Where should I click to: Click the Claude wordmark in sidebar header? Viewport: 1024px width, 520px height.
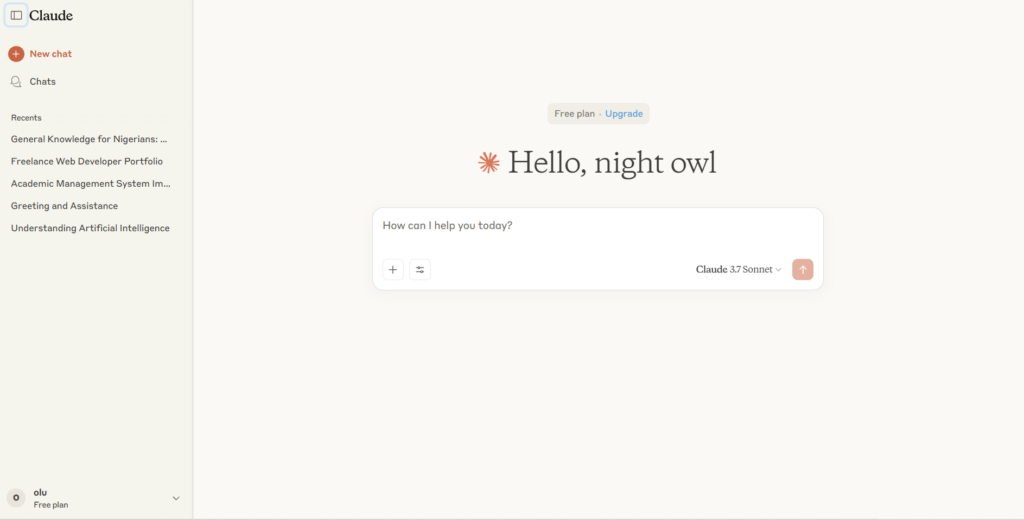coord(51,16)
